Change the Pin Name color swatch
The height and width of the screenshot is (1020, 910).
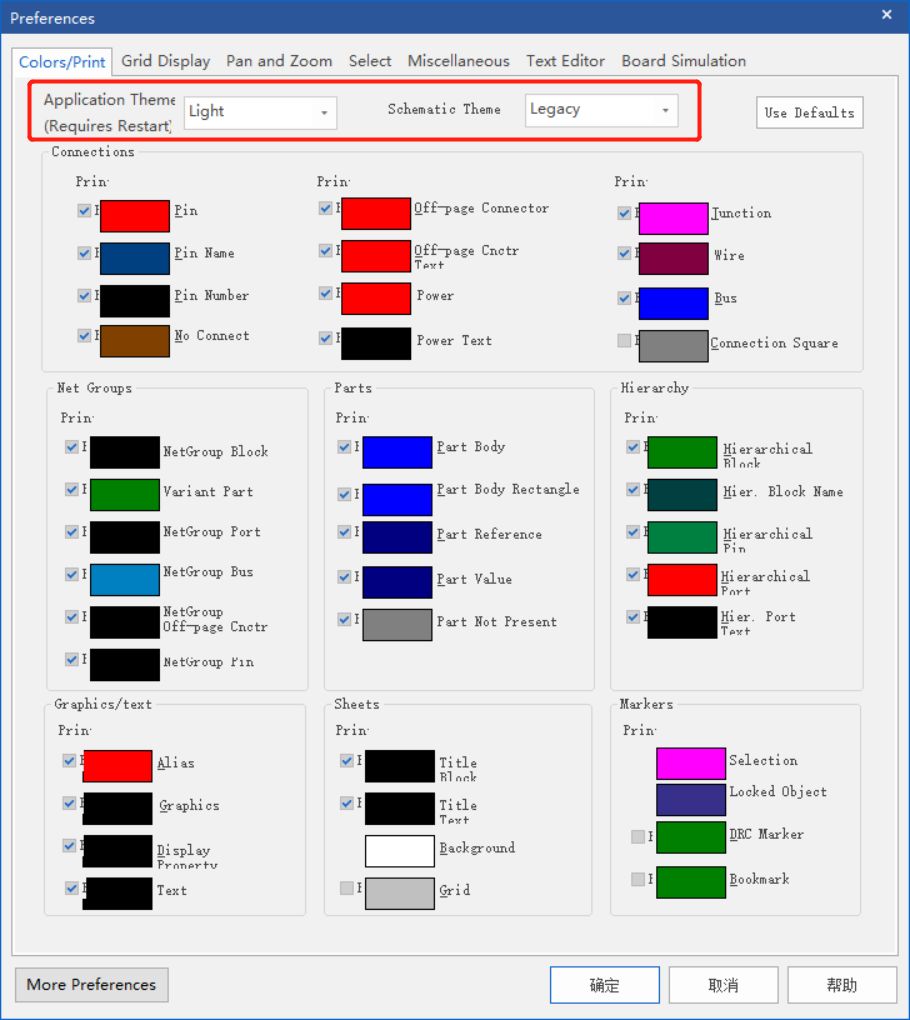(135, 259)
